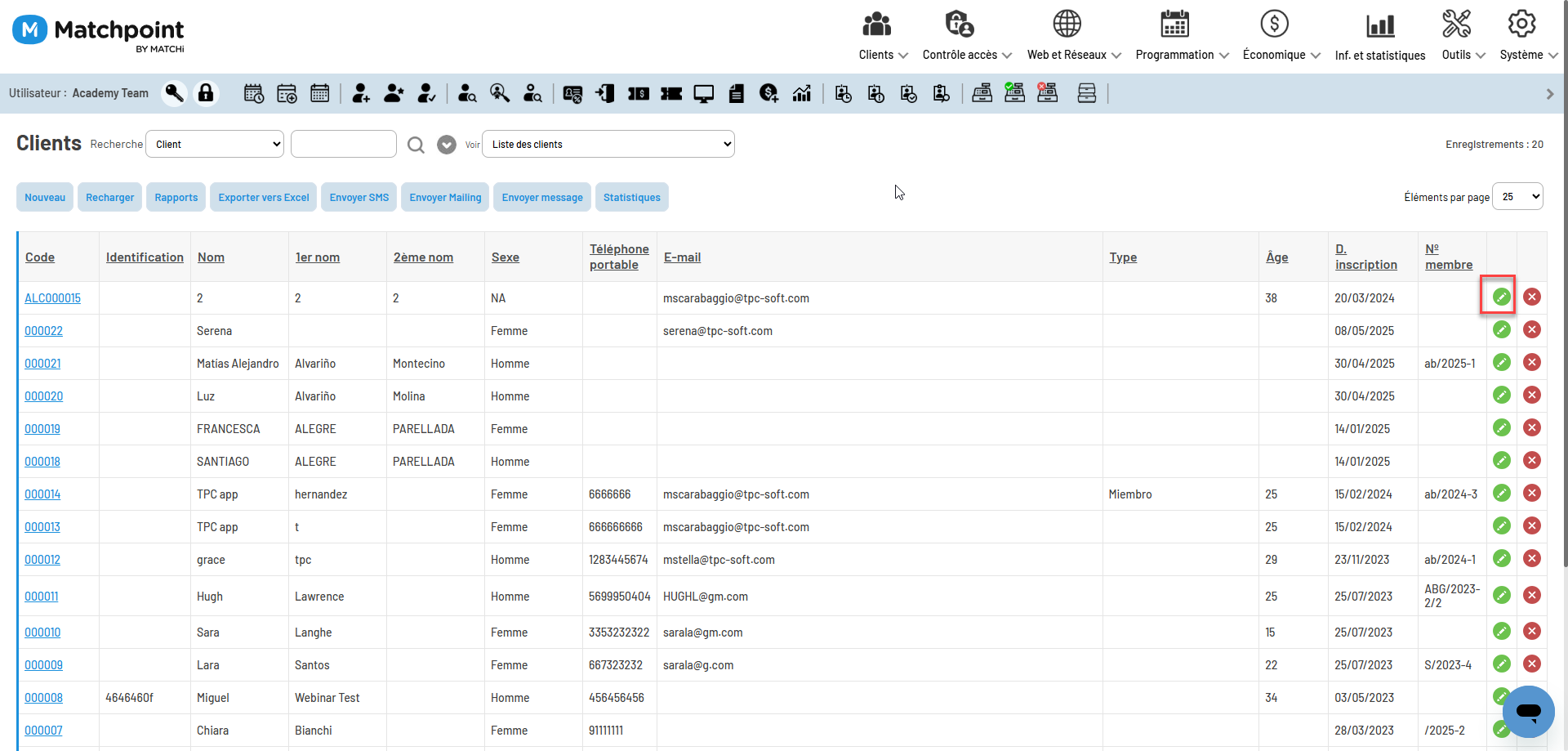Open Inf. et statistiques menu
This screenshot has height=751, width=1568.
[x=1380, y=36]
